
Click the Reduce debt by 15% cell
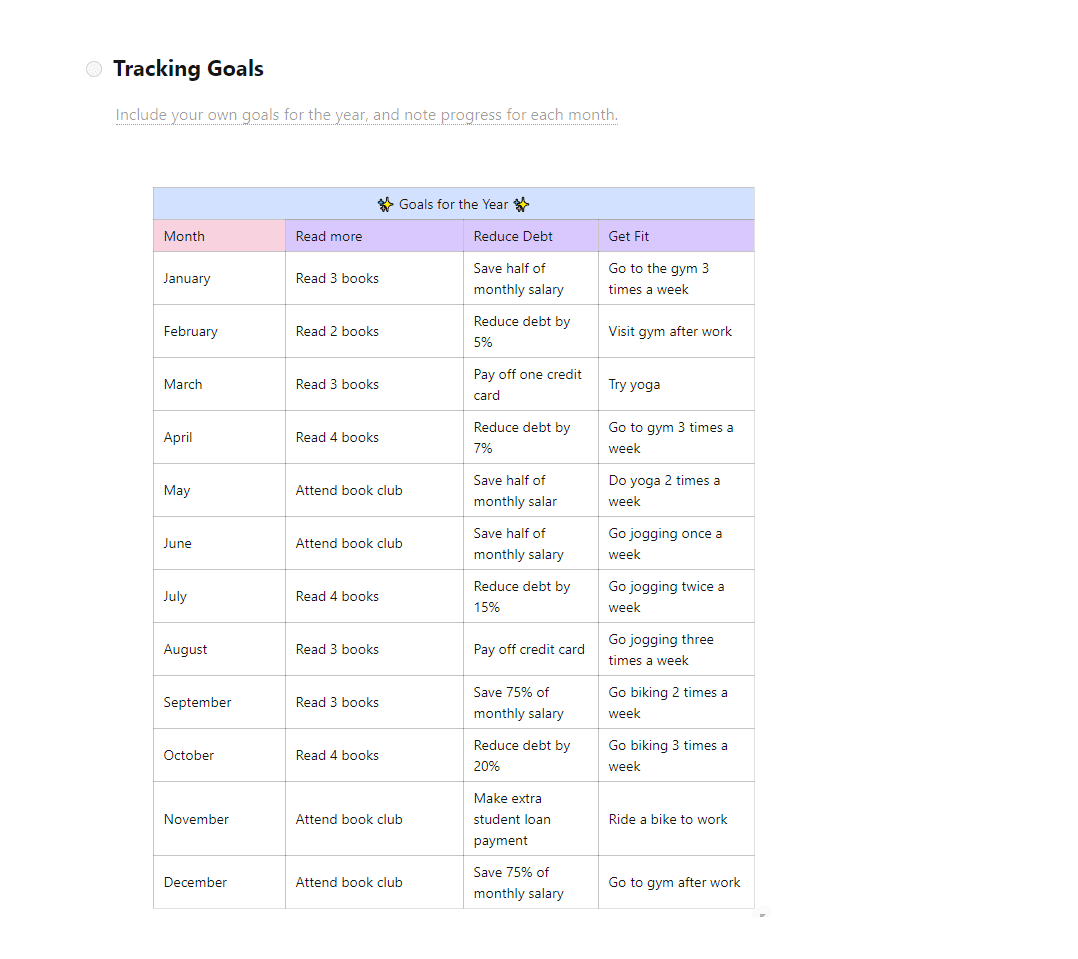(x=531, y=596)
